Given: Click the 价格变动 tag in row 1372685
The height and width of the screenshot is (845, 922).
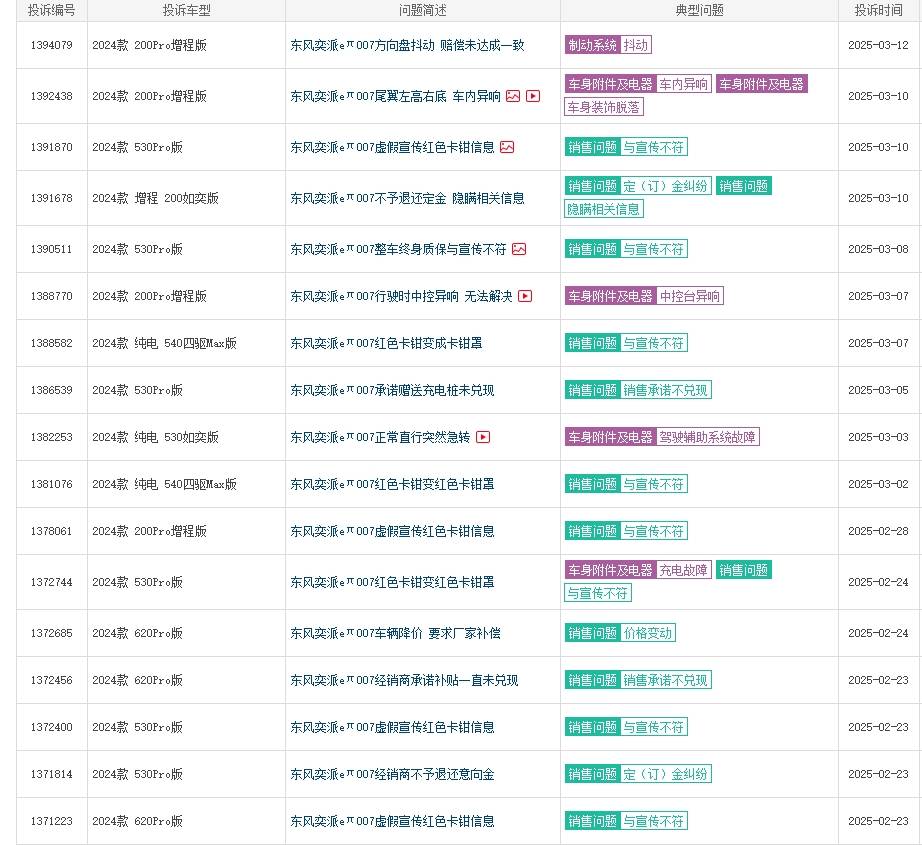Looking at the screenshot, I should pyautogui.click(x=647, y=633).
